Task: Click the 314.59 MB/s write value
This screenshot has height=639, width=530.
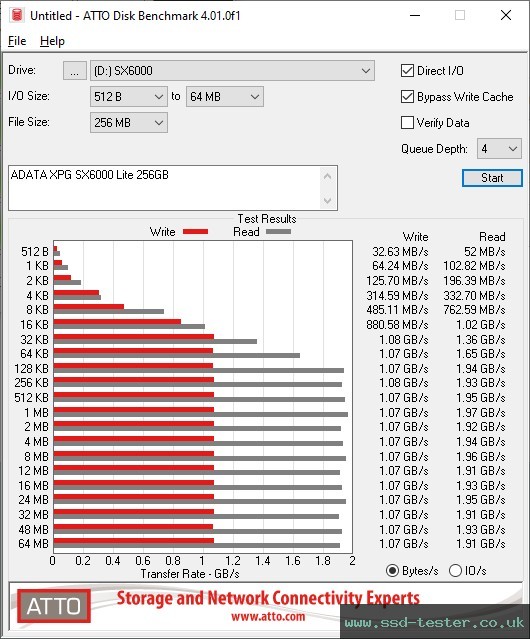Action: pyautogui.click(x=397, y=295)
